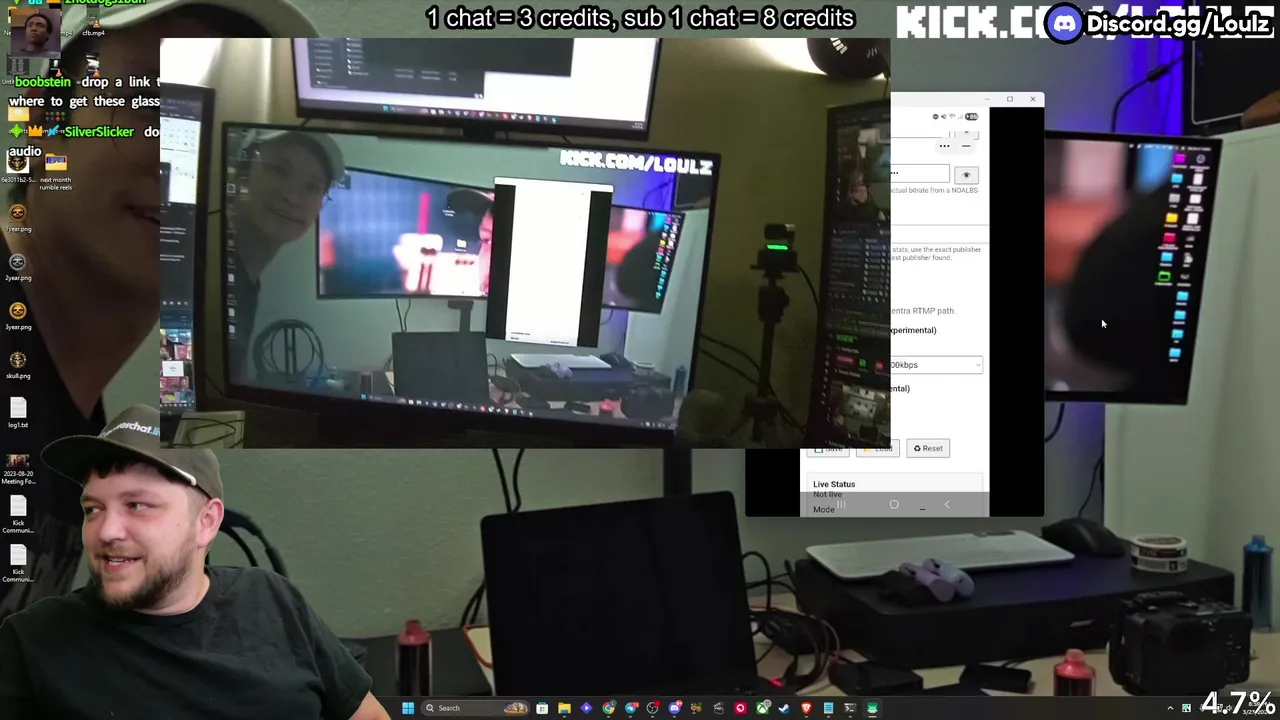
Task: Open the 3year.png desktop file
Action: 18,315
